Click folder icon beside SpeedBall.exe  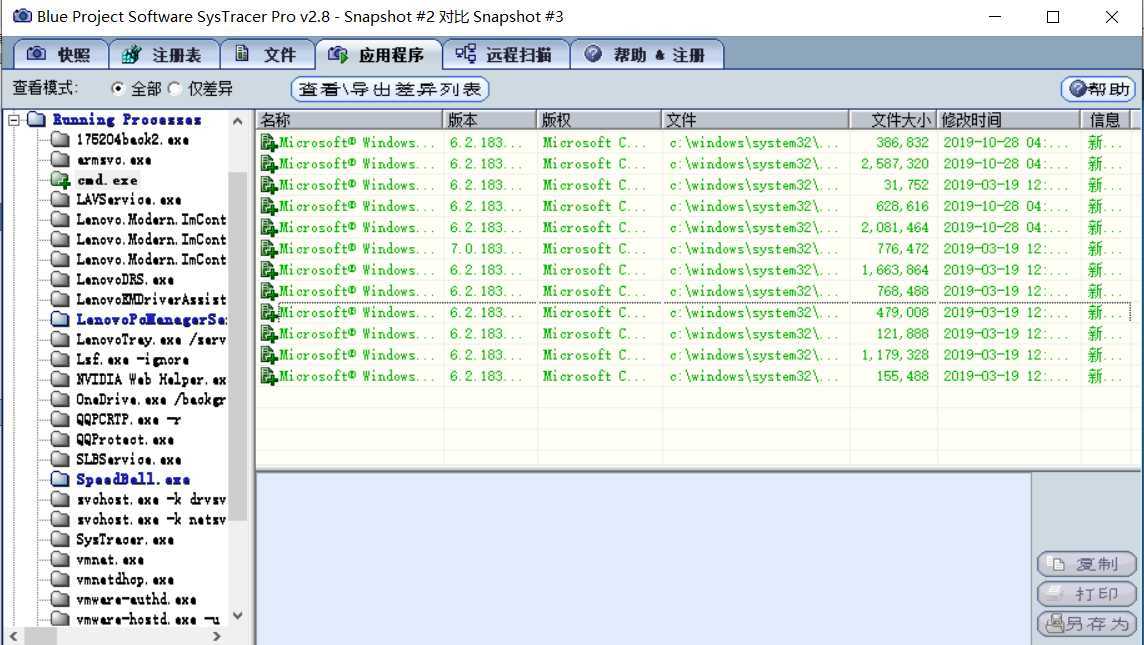click(61, 479)
